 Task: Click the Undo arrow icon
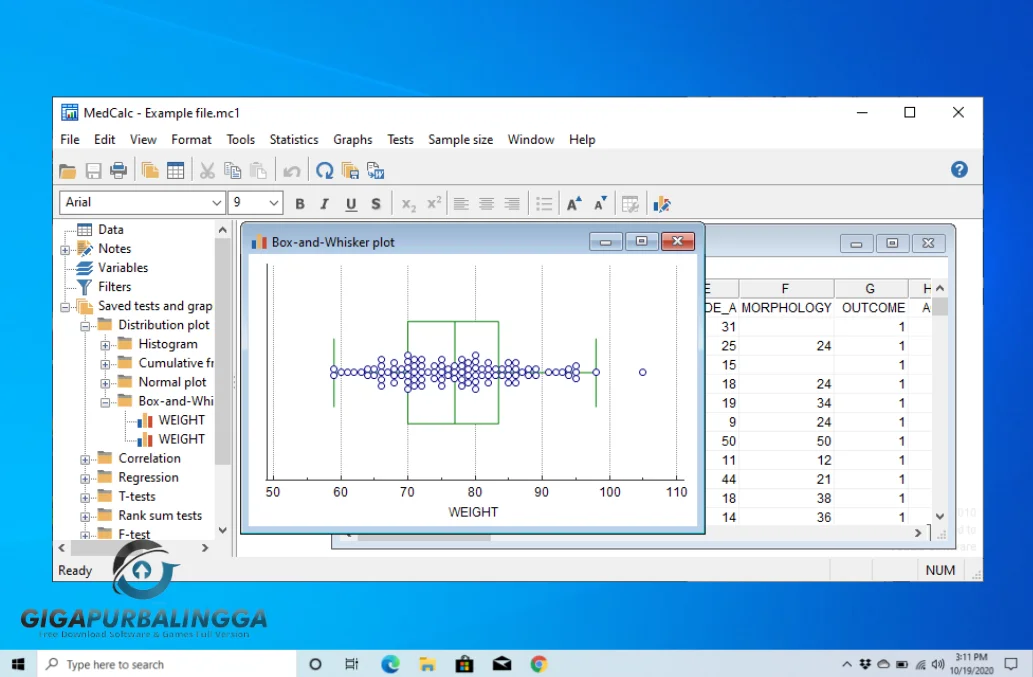point(291,172)
